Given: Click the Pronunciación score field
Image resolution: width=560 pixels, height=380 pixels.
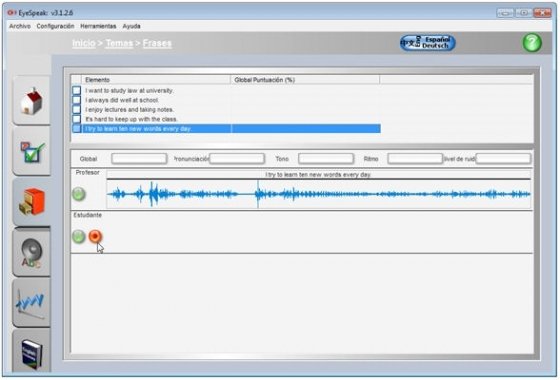Looking at the screenshot, I should pyautogui.click(x=237, y=159).
